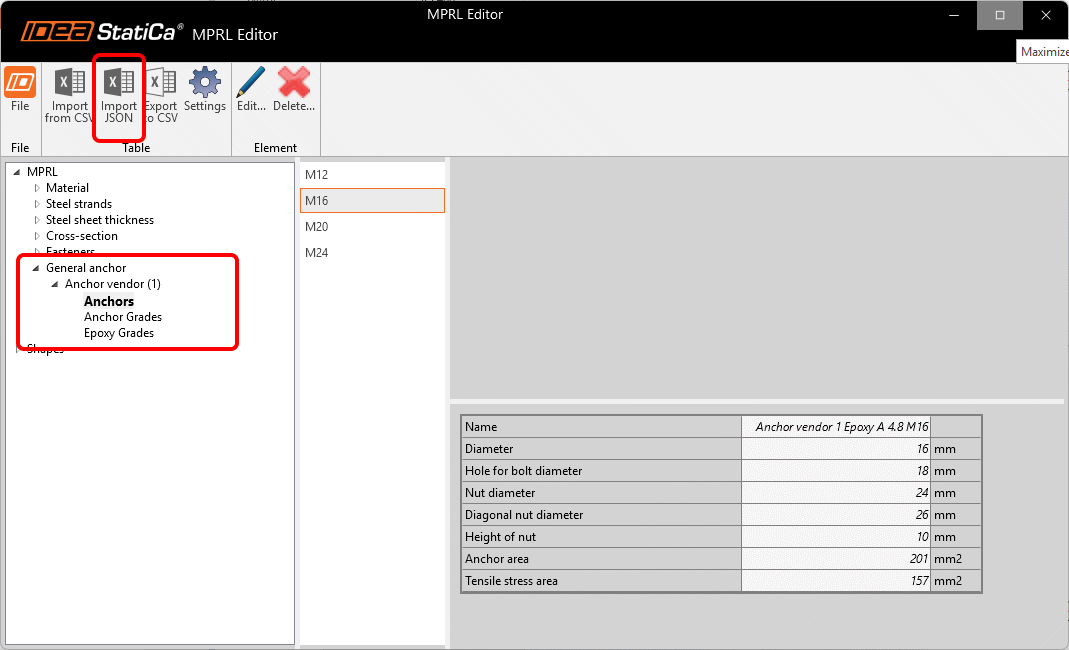
Task: Collapse Anchor vendor (1) node
Action: pyautogui.click(x=56, y=284)
